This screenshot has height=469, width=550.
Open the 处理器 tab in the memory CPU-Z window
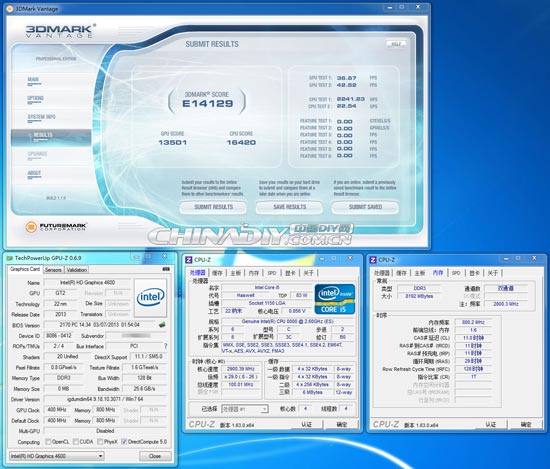(382, 273)
